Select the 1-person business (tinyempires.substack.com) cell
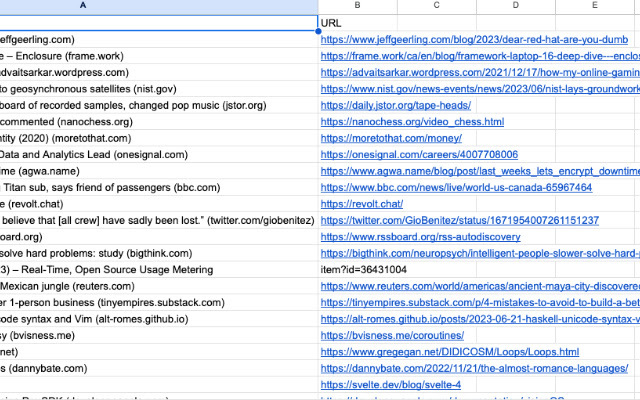640x400 pixels. [x=159, y=303]
